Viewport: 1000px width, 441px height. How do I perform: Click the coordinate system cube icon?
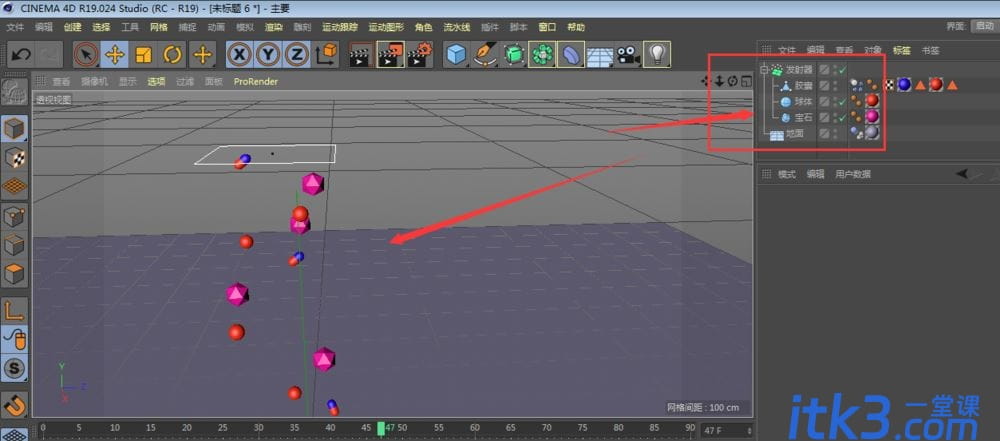(327, 55)
